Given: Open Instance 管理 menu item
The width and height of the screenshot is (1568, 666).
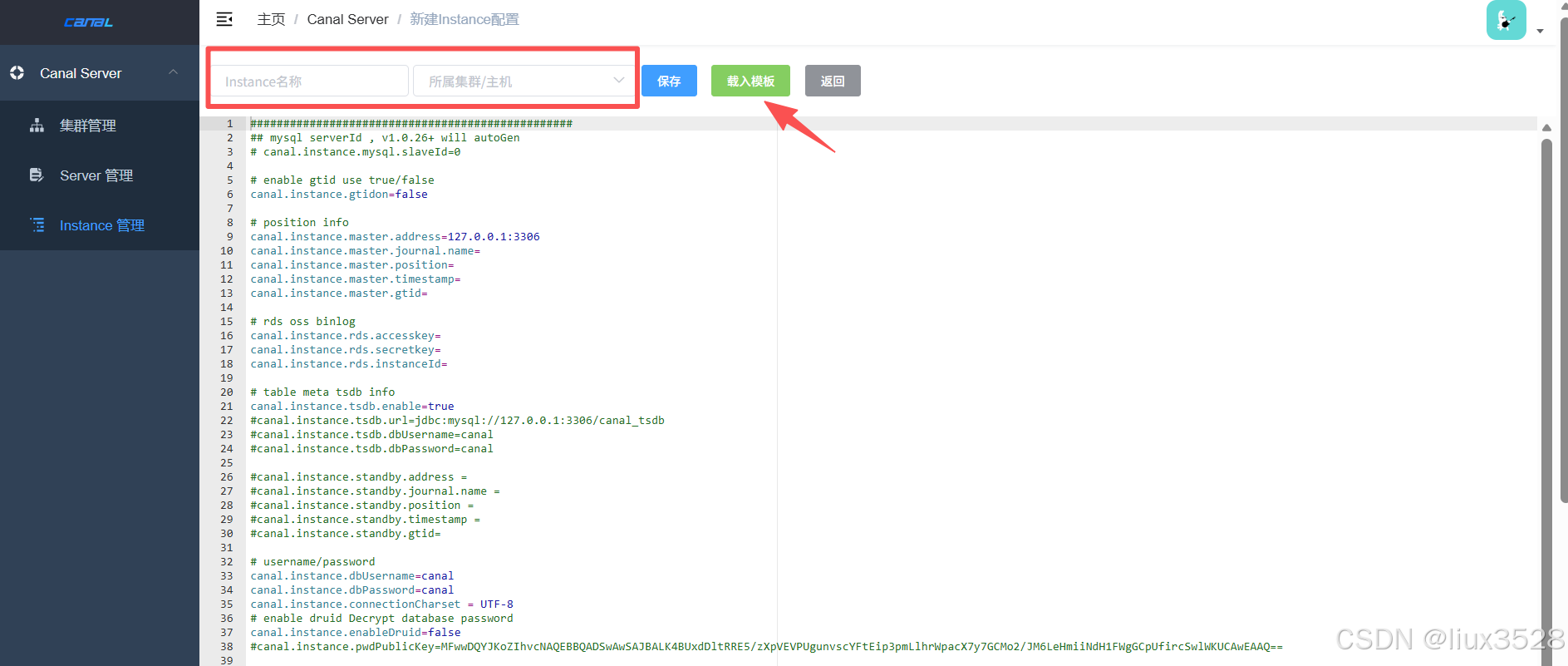Looking at the screenshot, I should (100, 225).
